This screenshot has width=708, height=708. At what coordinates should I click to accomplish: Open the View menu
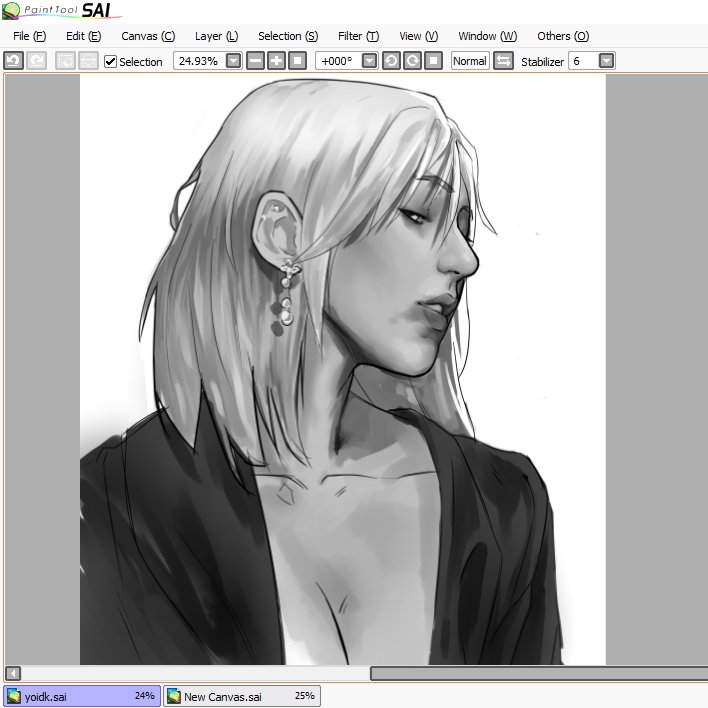pos(419,36)
